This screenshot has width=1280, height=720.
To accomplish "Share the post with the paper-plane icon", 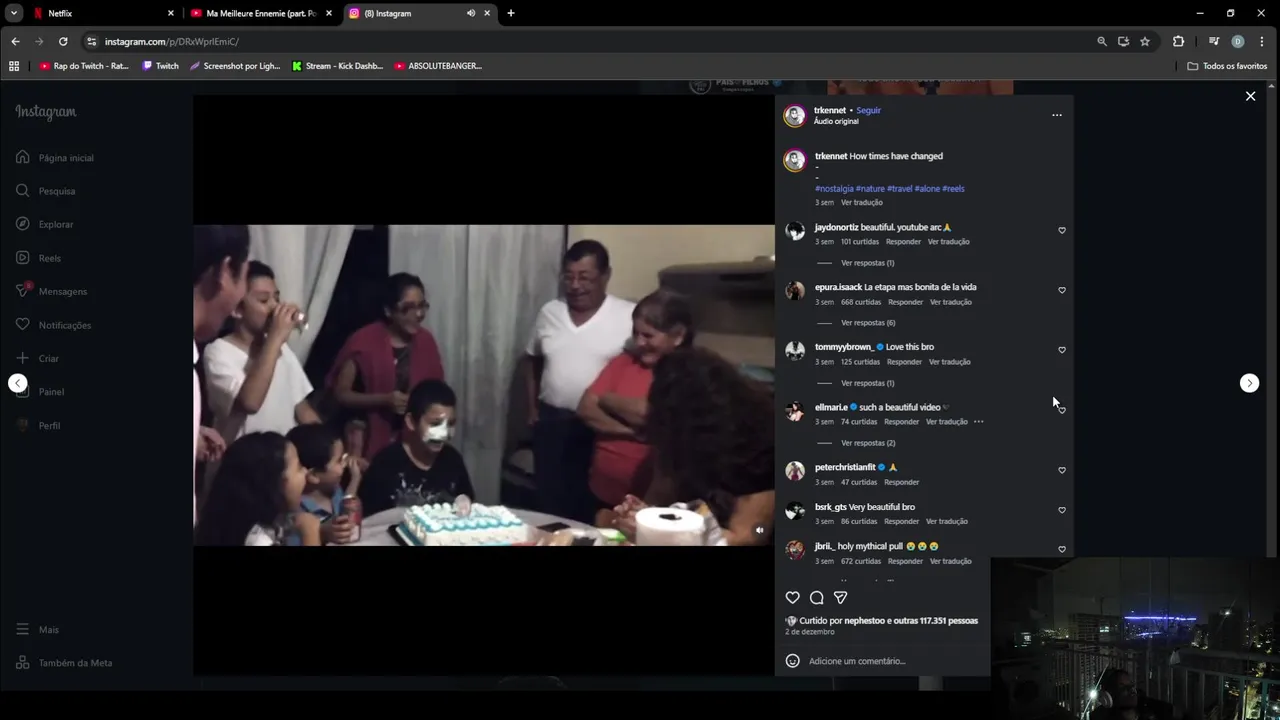I will (x=841, y=597).
